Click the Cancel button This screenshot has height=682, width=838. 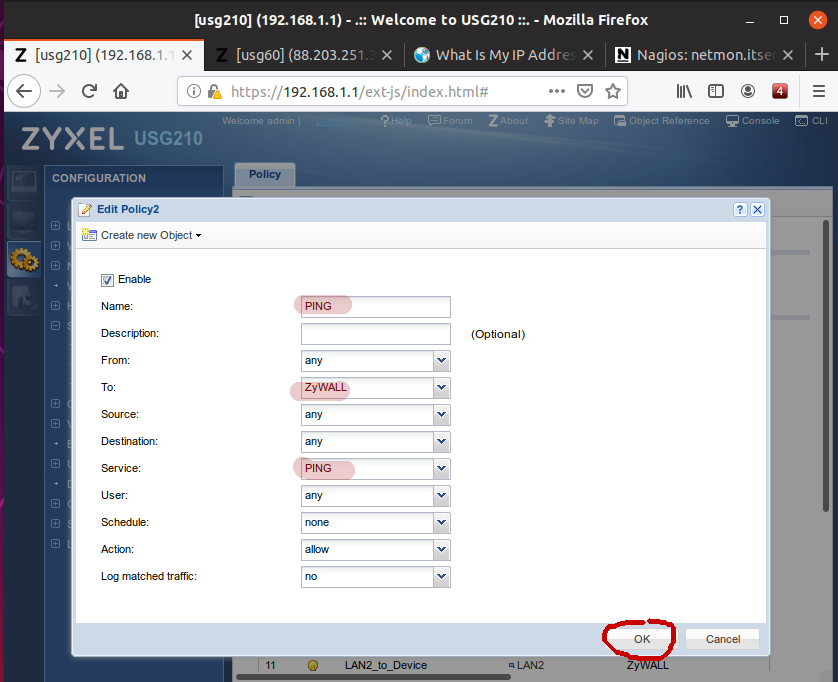(723, 639)
